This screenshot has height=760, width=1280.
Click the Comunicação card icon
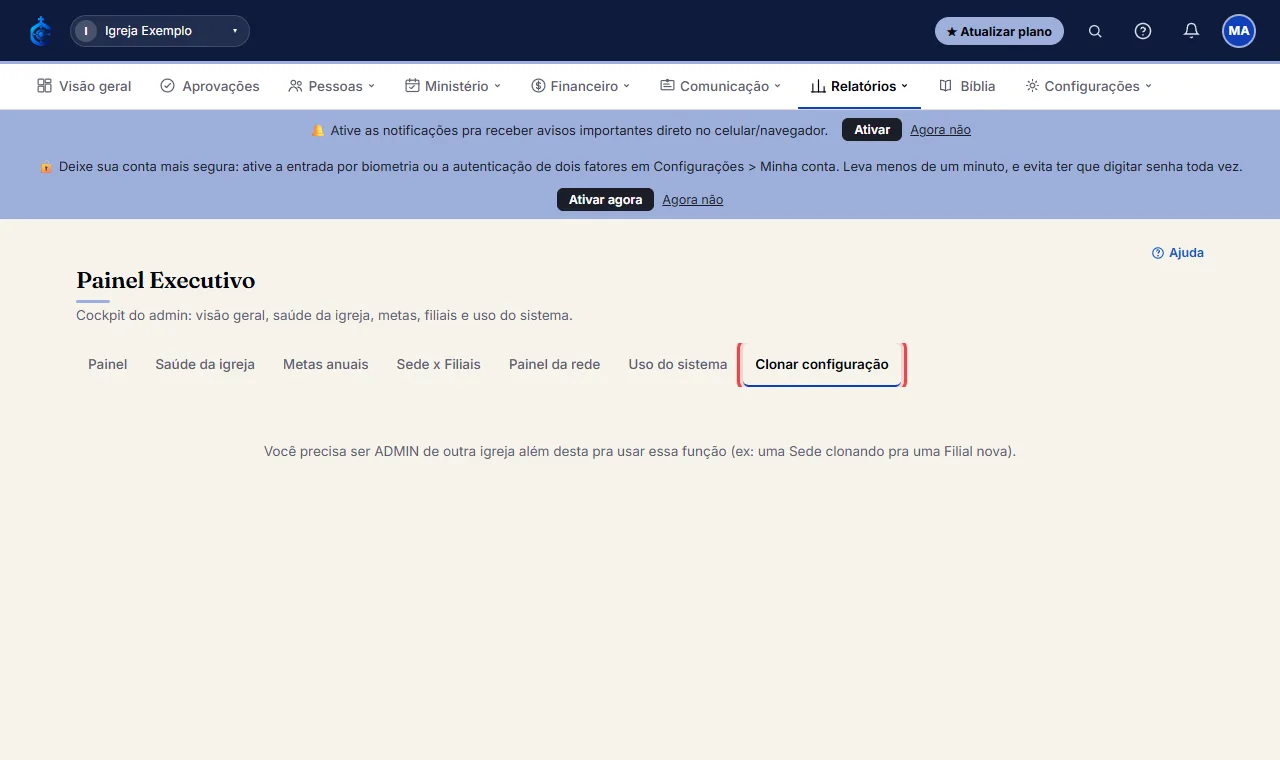[x=667, y=86]
